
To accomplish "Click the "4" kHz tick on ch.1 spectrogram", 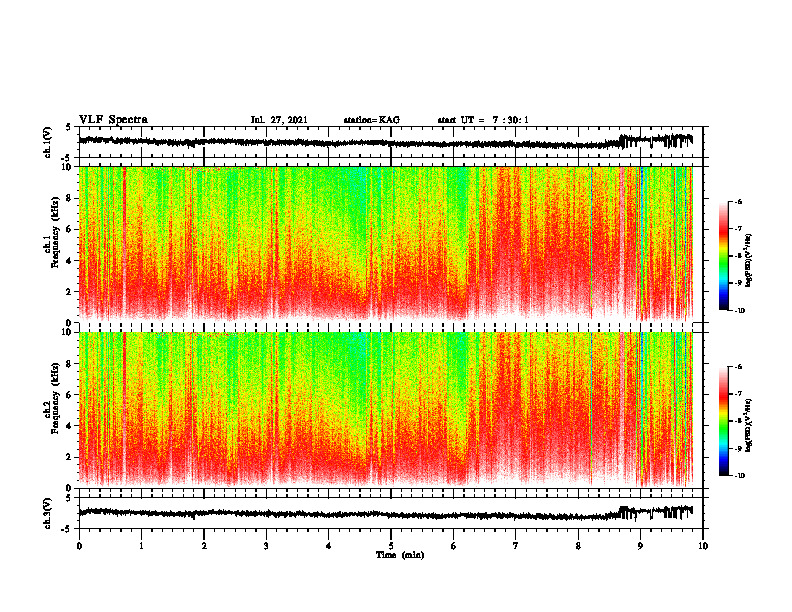I will tap(70, 261).
